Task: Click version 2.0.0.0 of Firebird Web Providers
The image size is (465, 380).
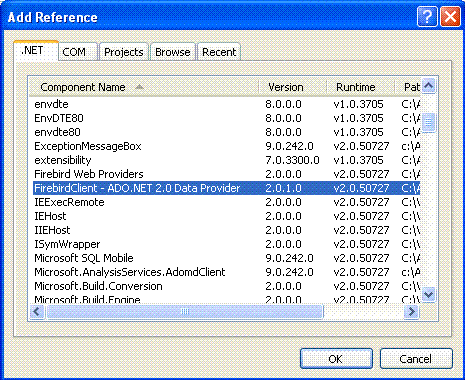Action: click(283, 174)
